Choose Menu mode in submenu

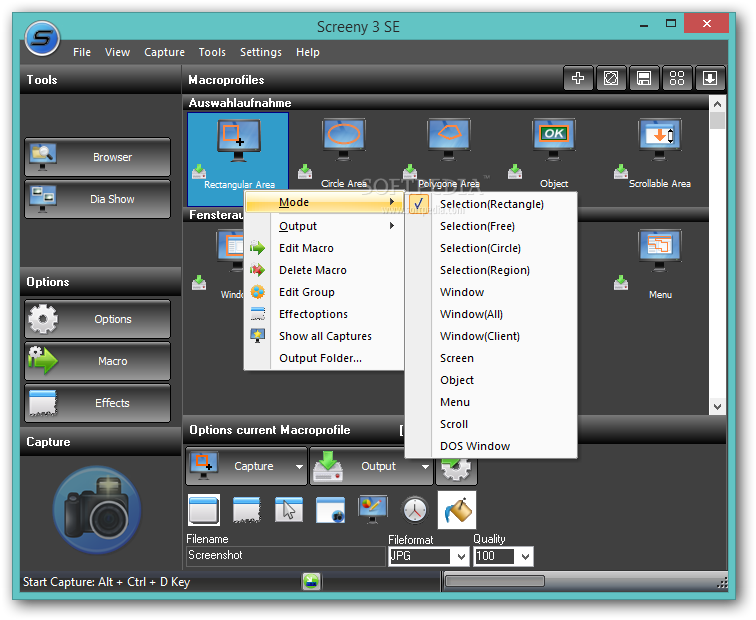click(491, 402)
